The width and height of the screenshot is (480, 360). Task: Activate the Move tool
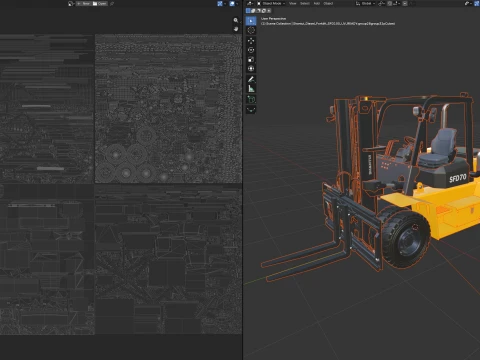coord(251,41)
